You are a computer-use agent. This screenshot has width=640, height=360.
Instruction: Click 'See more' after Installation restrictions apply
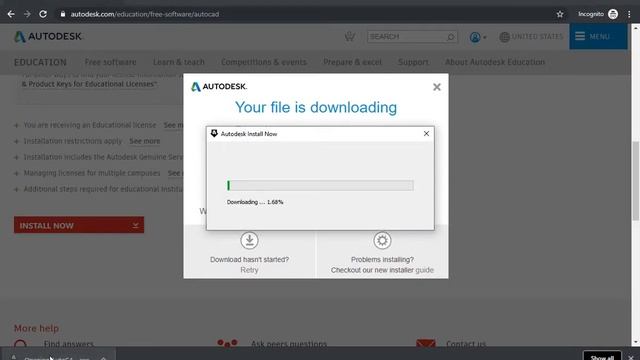pyautogui.click(x=144, y=141)
